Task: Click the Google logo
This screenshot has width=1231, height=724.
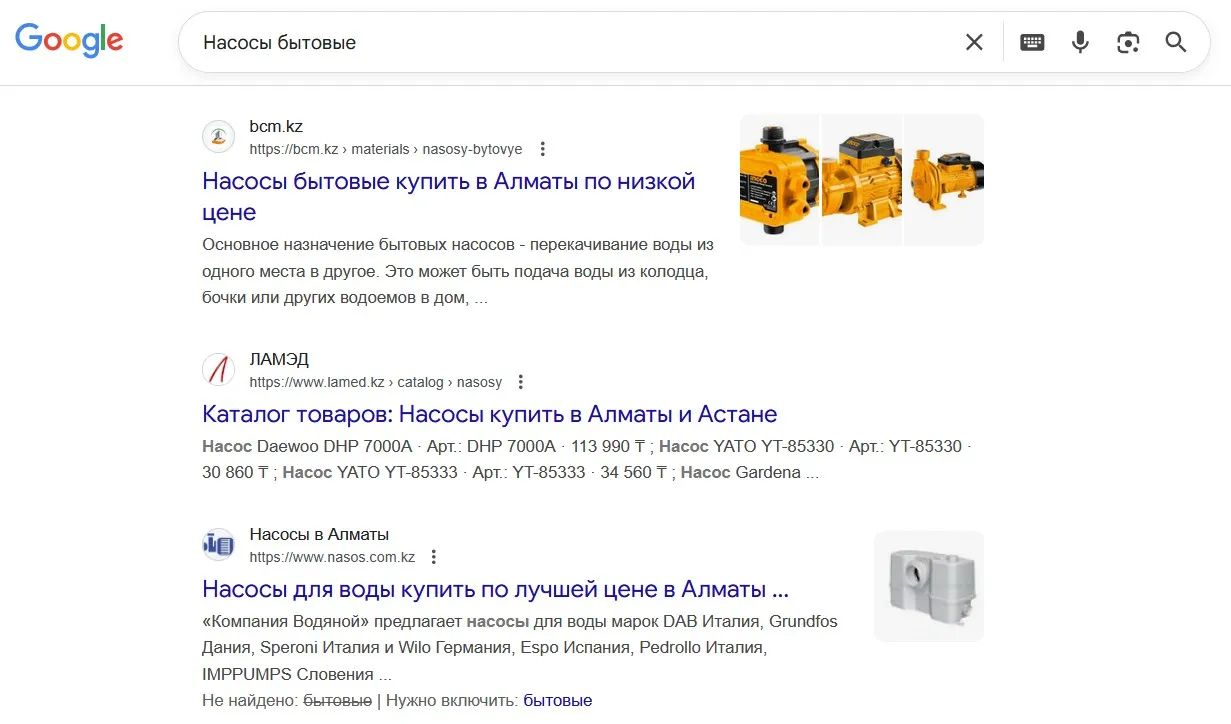Action: tap(69, 40)
